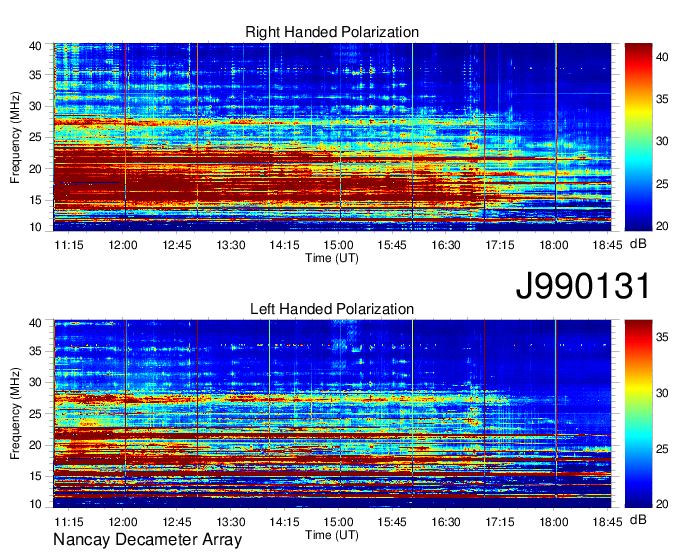Click the 11:15 time tick of Right Handed plot
This screenshot has width=680, height=552.
click(69, 245)
